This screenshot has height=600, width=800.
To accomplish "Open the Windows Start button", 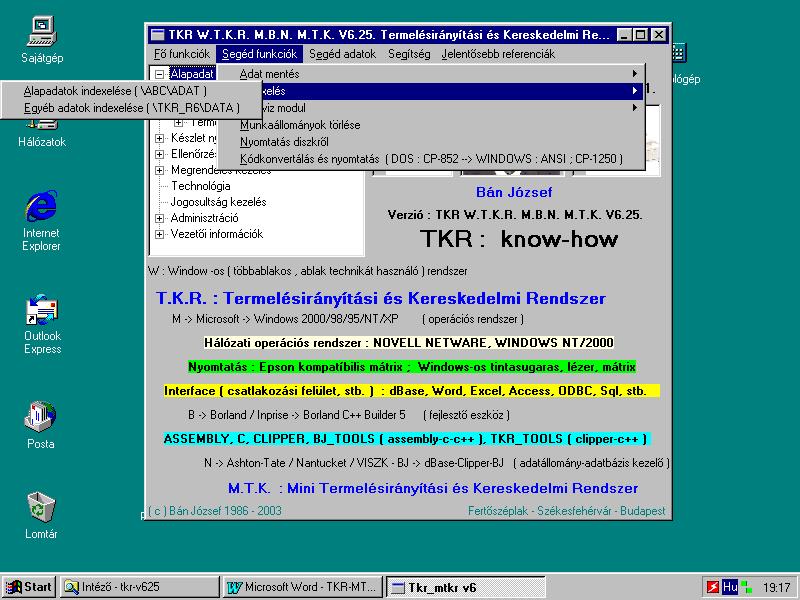I will (29, 587).
